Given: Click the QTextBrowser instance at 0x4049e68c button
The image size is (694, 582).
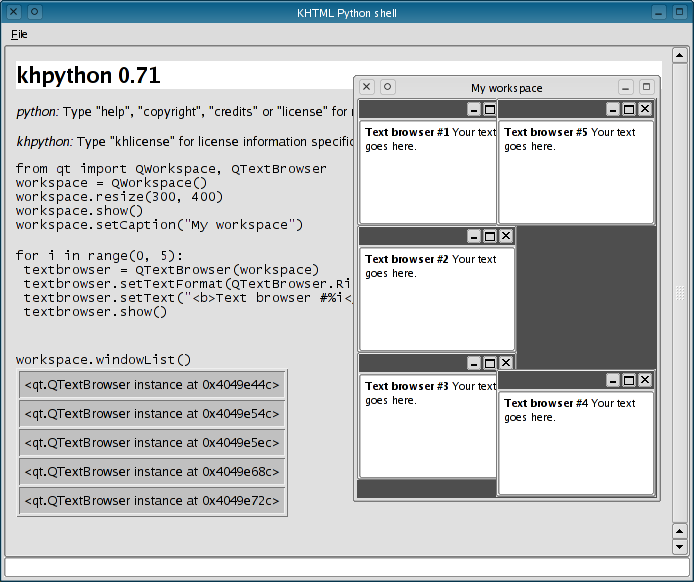Looking at the screenshot, I should pos(152,471).
